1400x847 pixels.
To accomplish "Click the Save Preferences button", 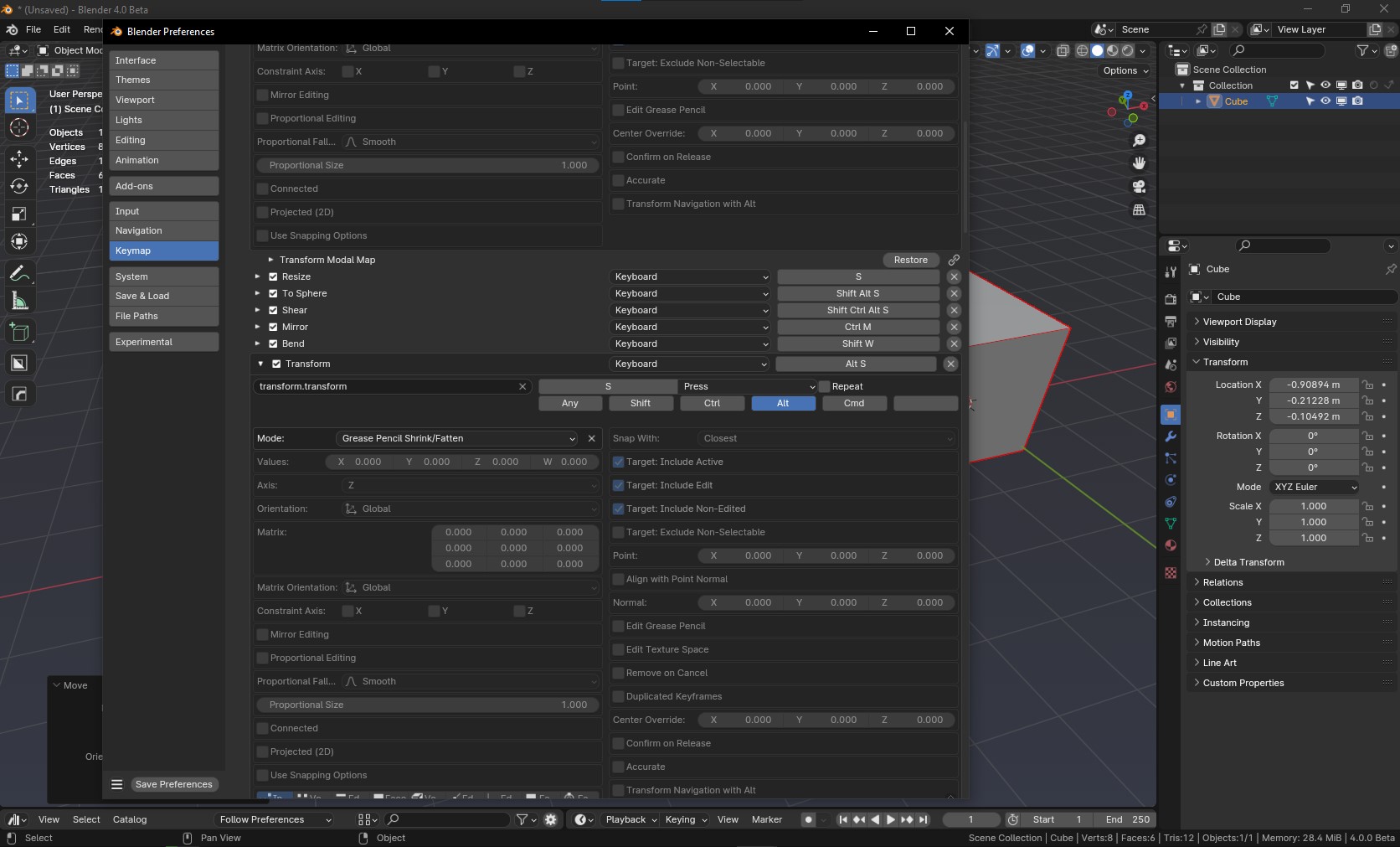I will [173, 784].
